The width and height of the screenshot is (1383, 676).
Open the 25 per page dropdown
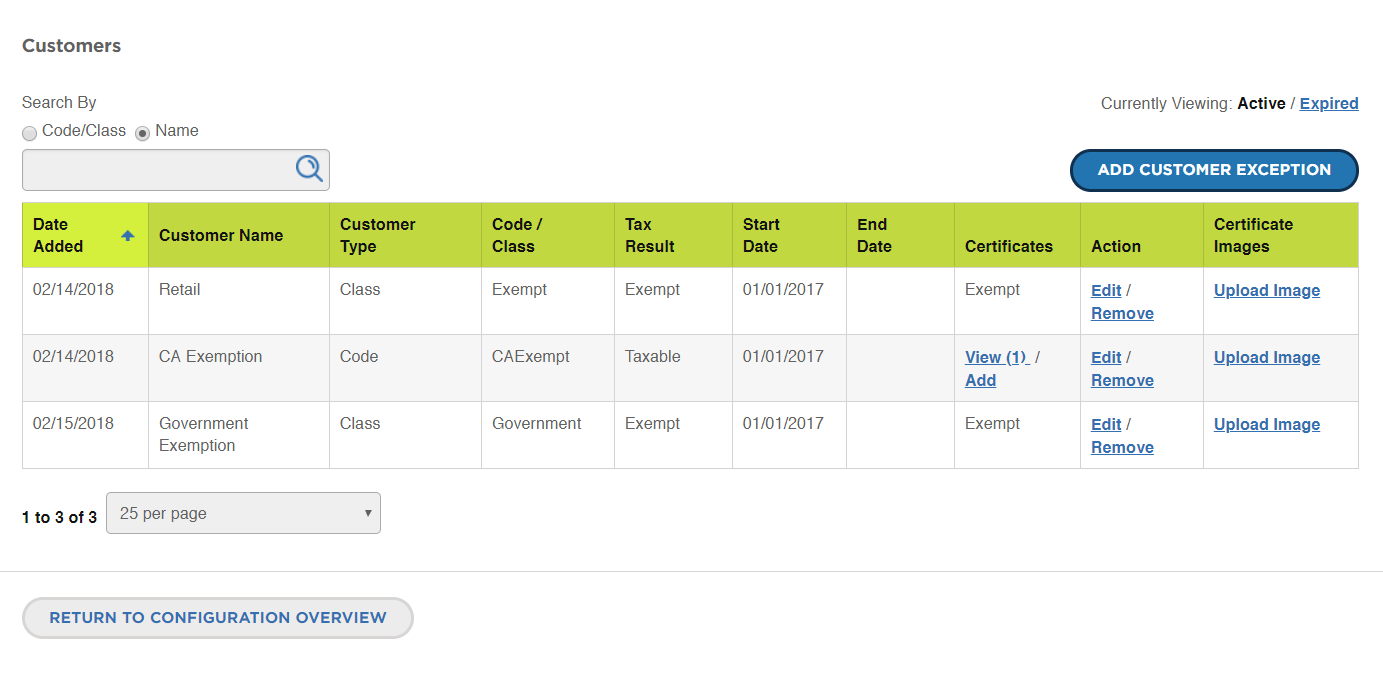[x=243, y=513]
